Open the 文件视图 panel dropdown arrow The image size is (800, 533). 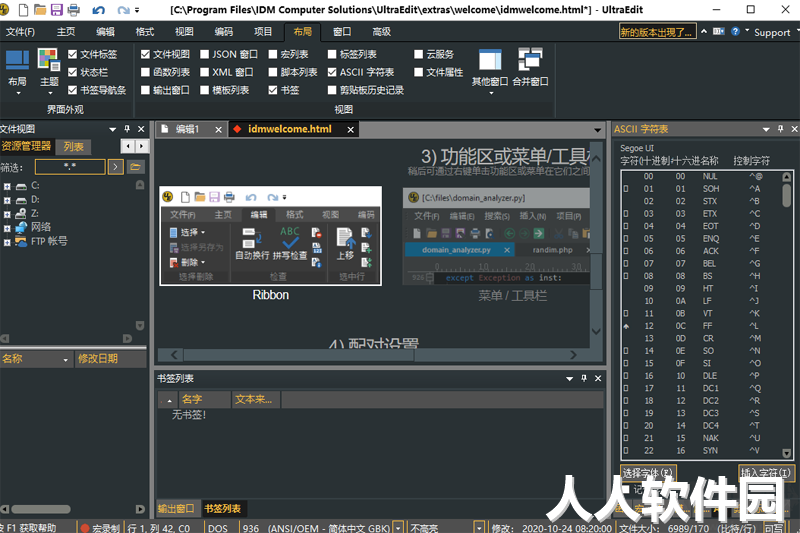tap(113, 129)
